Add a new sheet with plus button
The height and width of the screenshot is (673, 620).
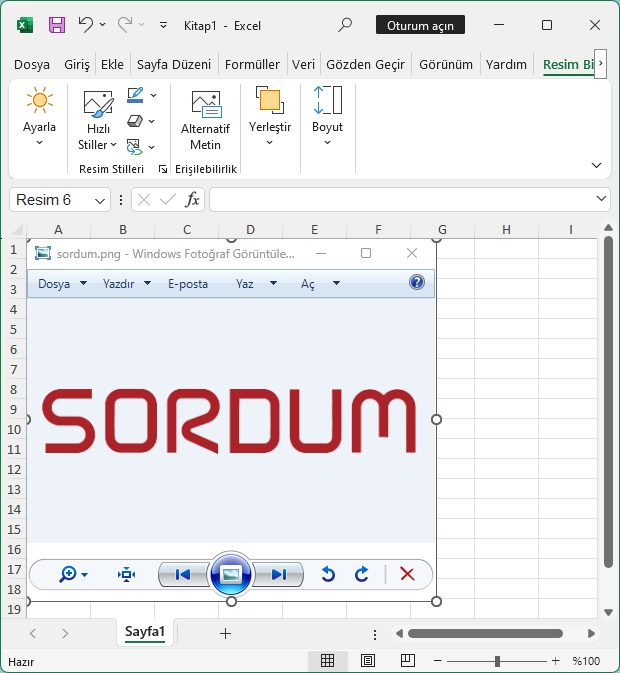225,634
